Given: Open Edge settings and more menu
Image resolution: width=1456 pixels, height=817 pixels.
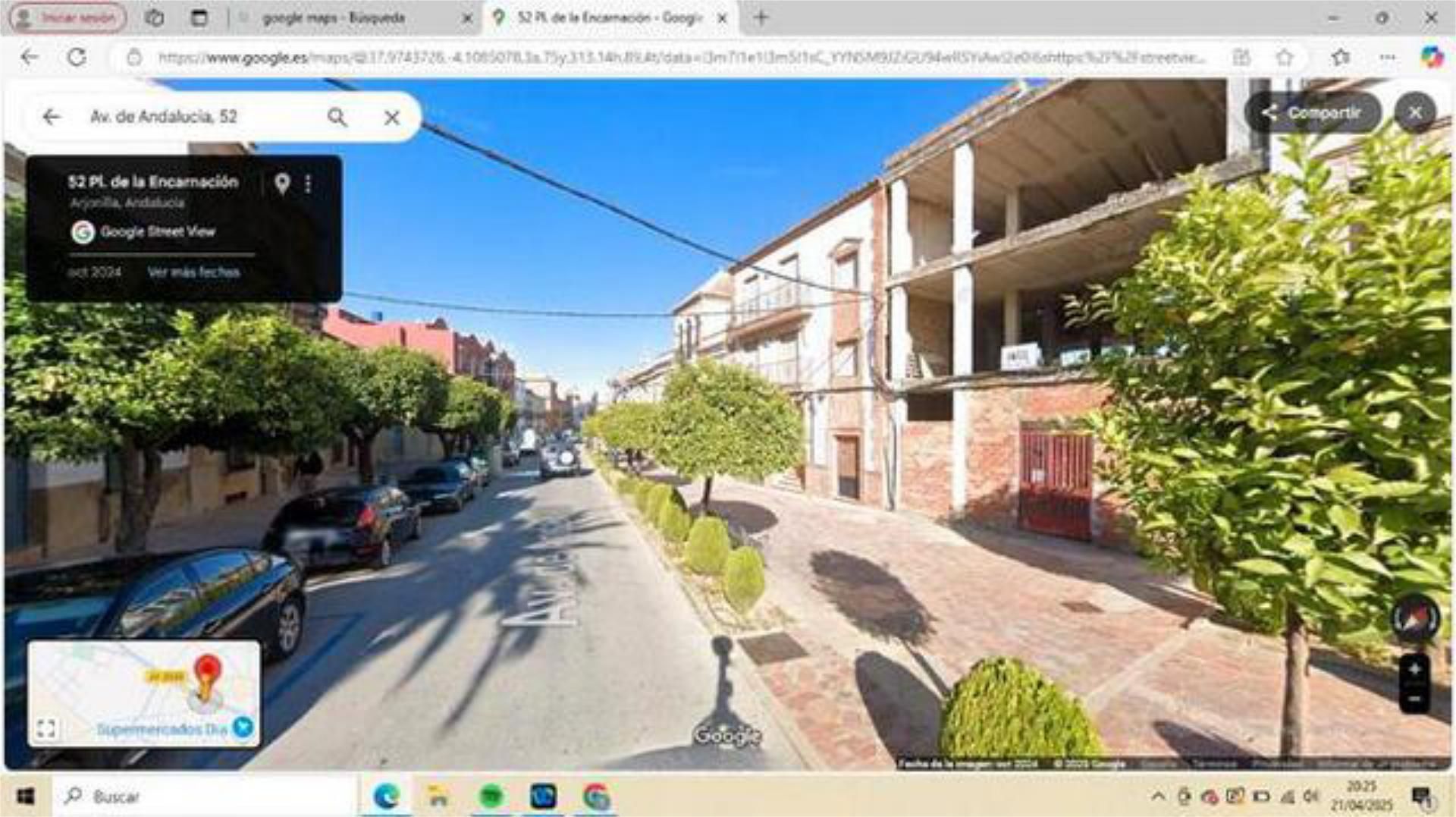Looking at the screenshot, I should tap(1387, 58).
